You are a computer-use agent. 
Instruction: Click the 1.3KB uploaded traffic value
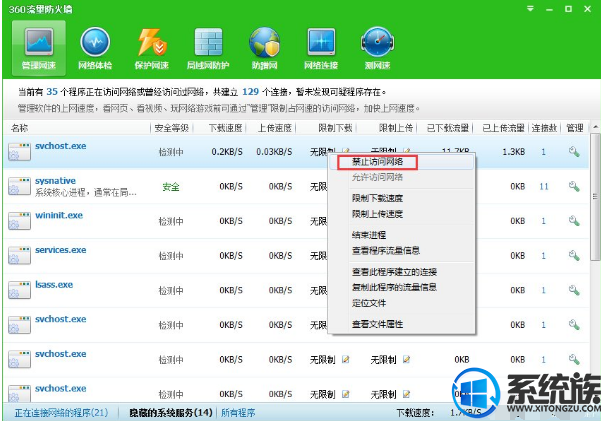coord(514,152)
